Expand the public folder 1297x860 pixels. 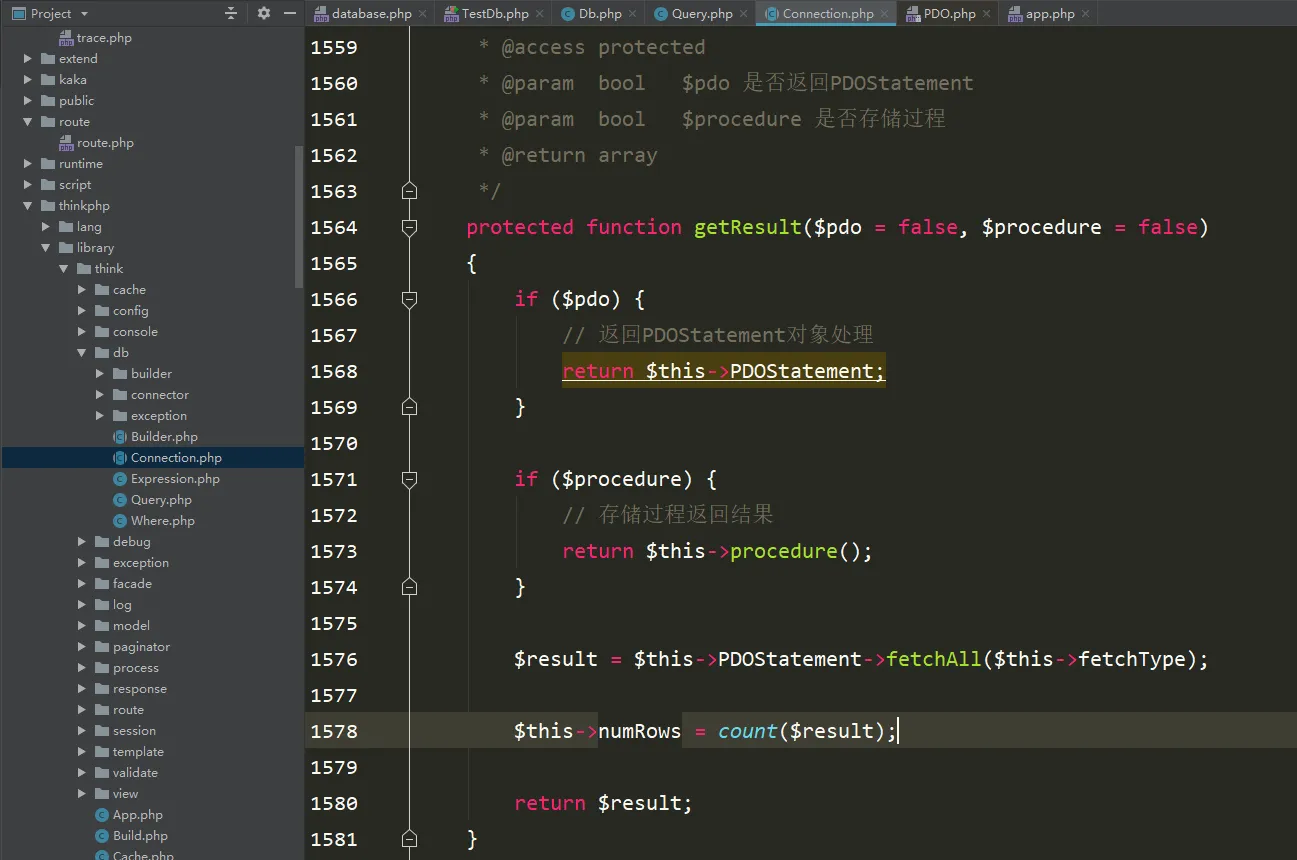(28, 101)
